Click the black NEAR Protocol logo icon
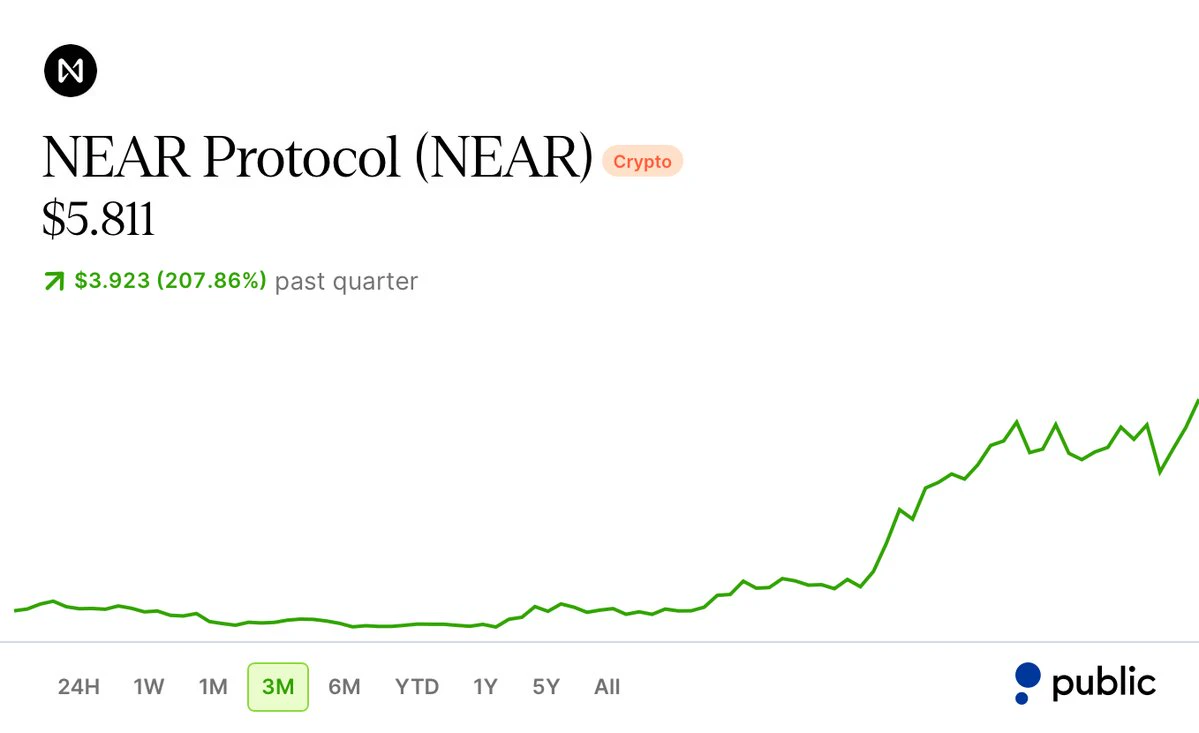The width and height of the screenshot is (1199, 733). click(x=70, y=71)
